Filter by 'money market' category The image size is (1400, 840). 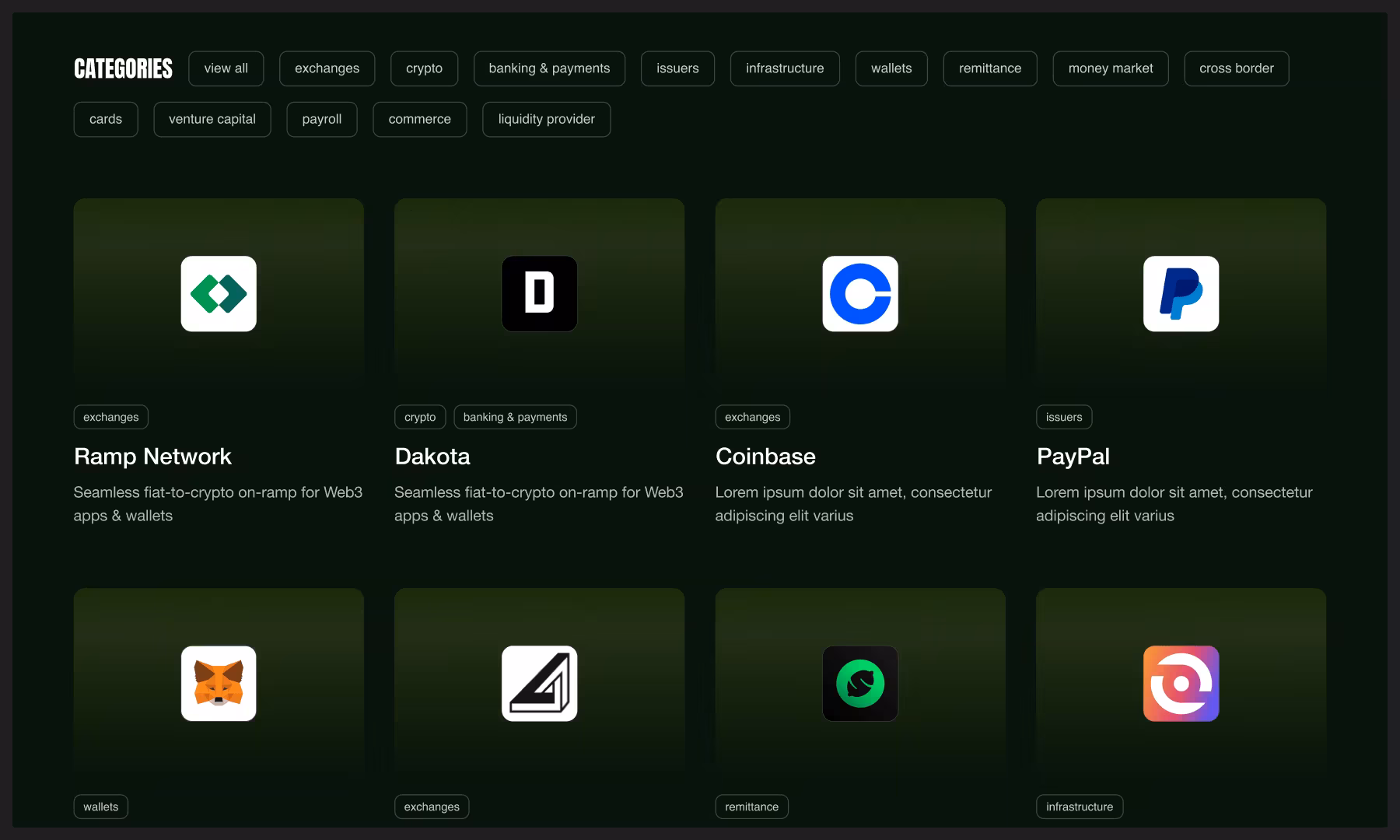(1111, 68)
